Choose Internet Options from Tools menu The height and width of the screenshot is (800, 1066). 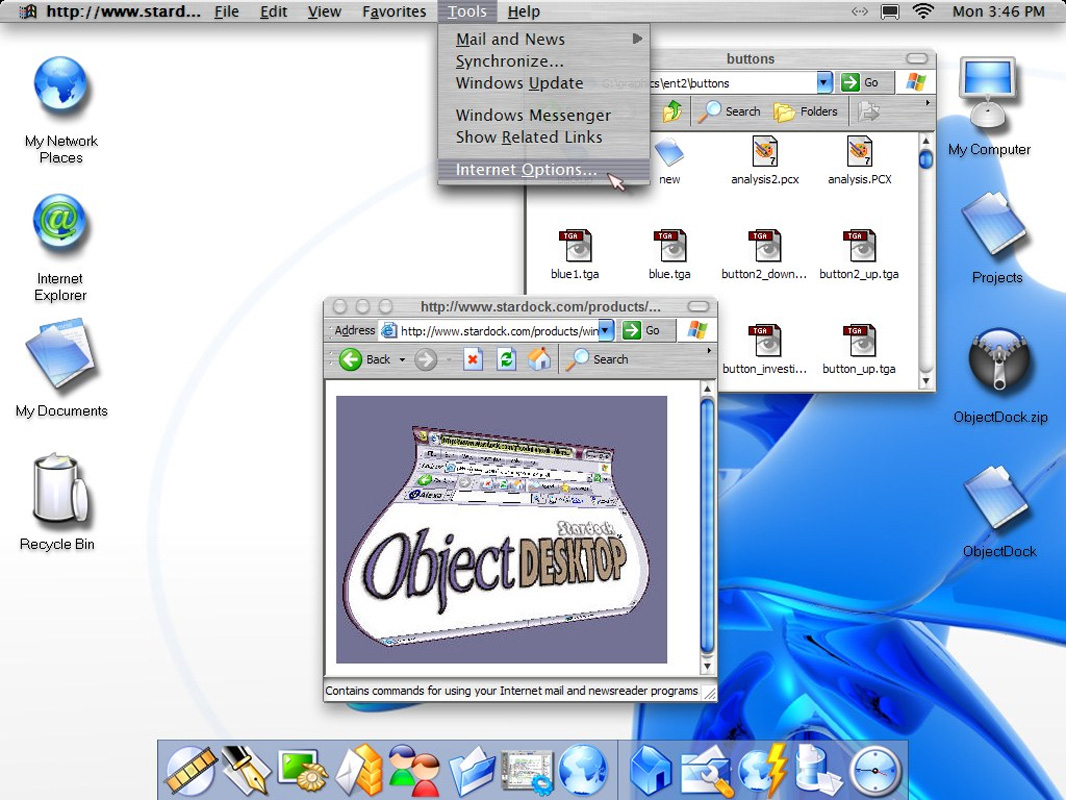(526, 170)
